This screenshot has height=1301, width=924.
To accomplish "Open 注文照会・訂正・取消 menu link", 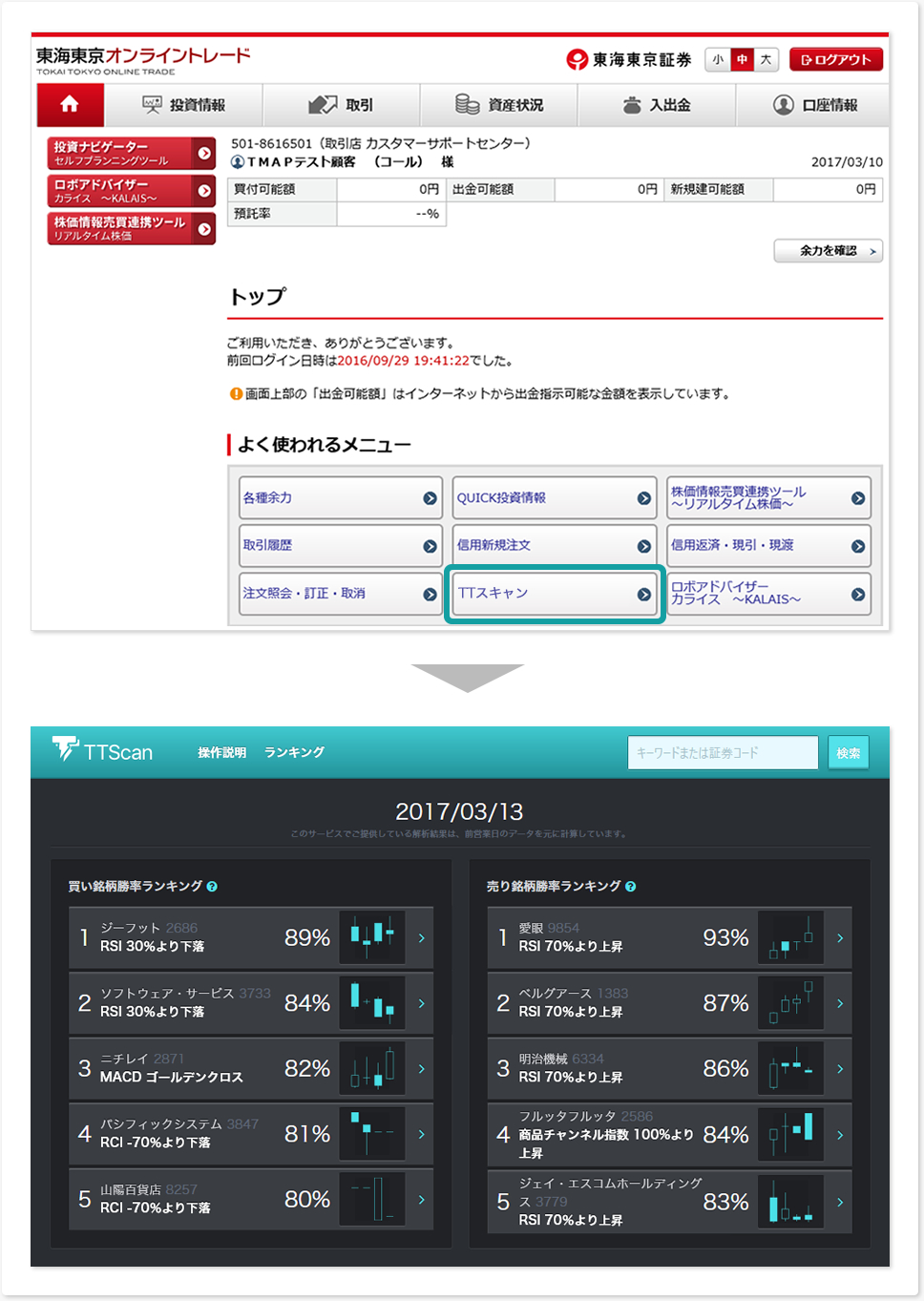I will coord(340,594).
